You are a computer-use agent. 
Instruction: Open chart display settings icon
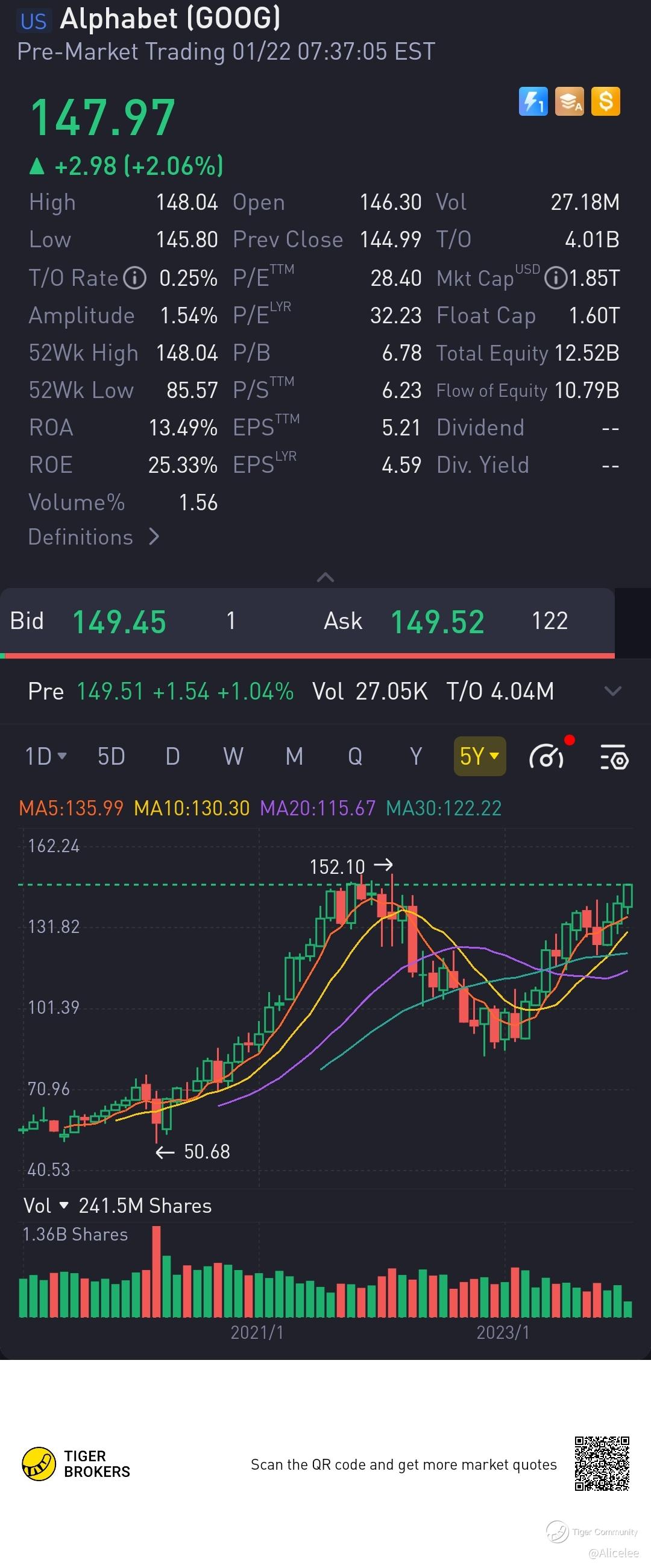(x=614, y=757)
